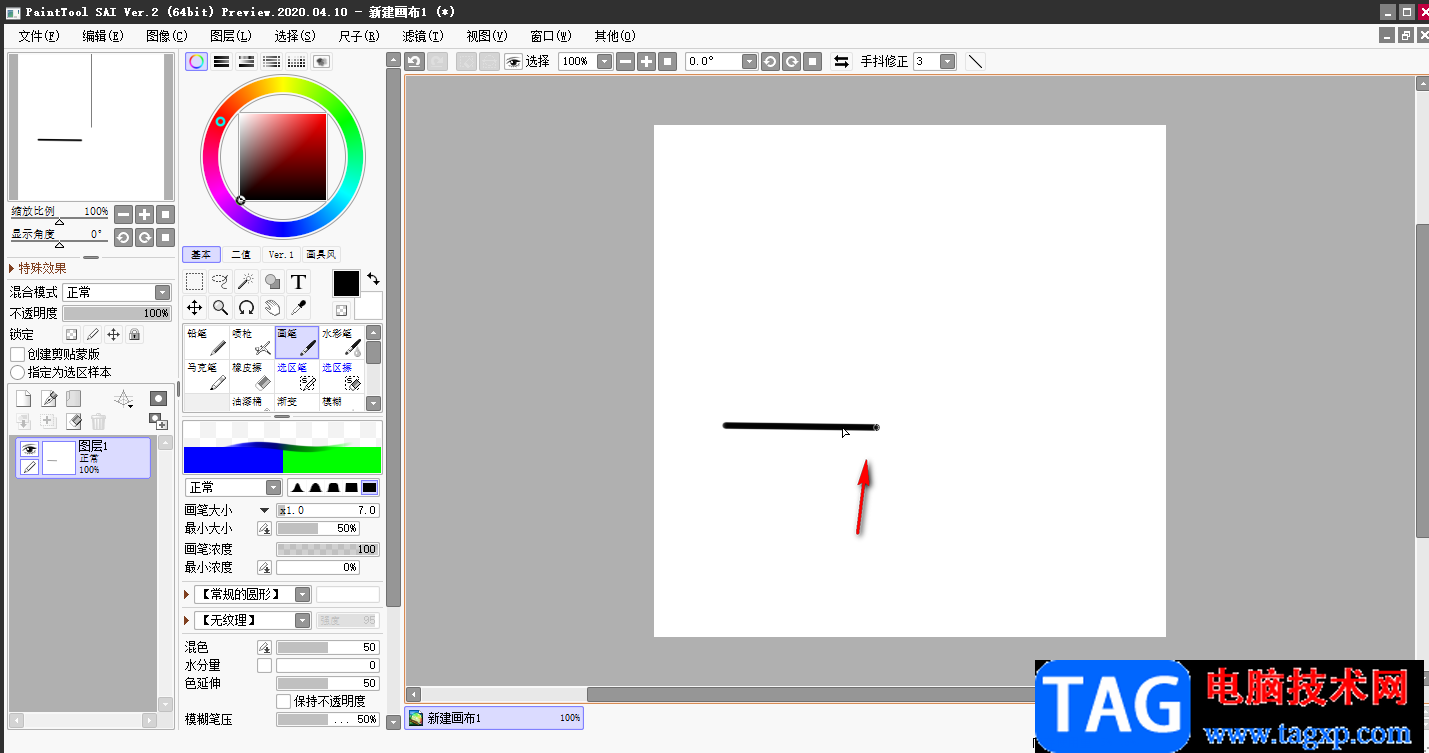Open the 文件(F) menu
This screenshot has width=1429, height=753.
[39, 35]
